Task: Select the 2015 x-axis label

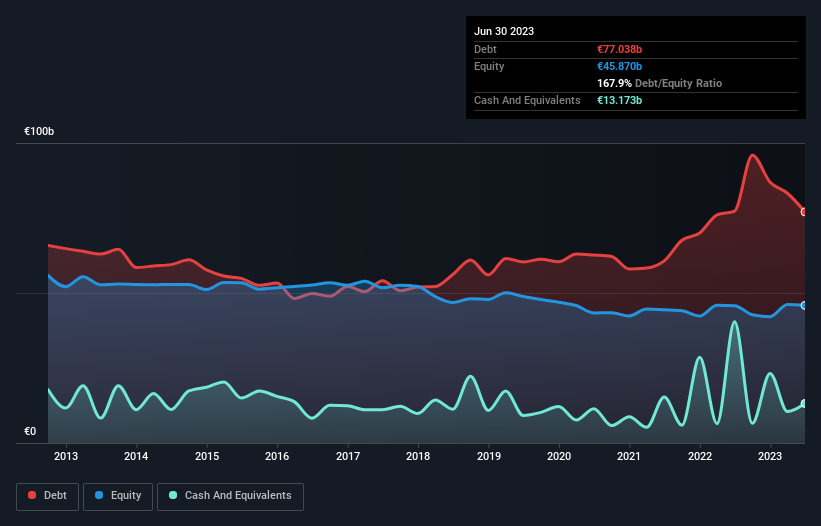Action: click(x=207, y=456)
